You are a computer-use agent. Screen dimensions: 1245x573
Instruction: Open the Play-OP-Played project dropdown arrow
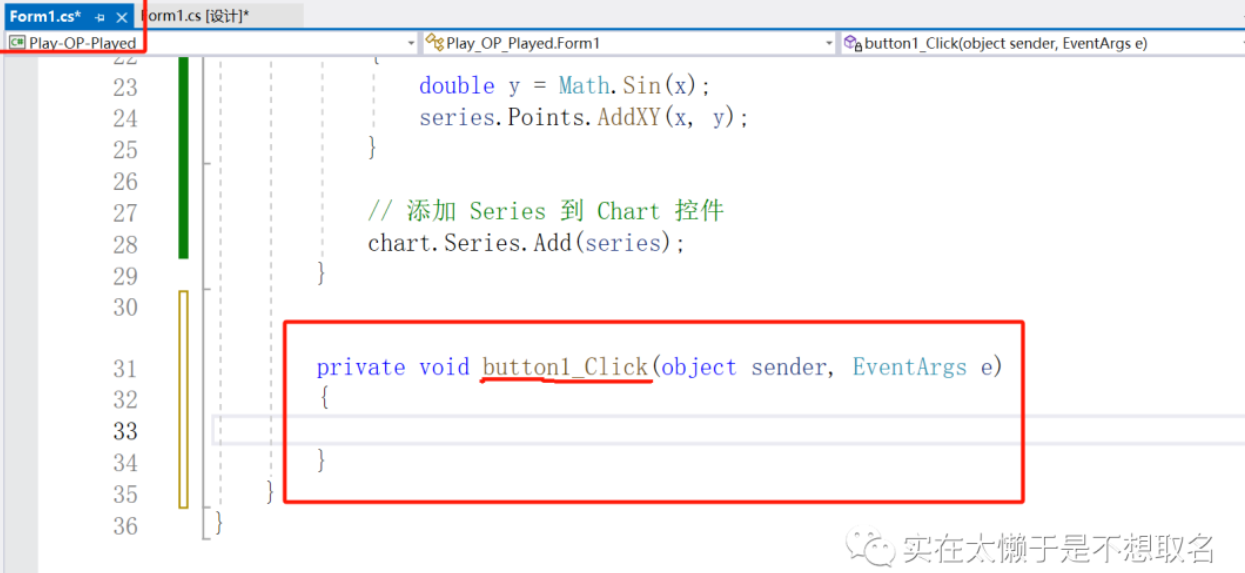click(x=411, y=43)
